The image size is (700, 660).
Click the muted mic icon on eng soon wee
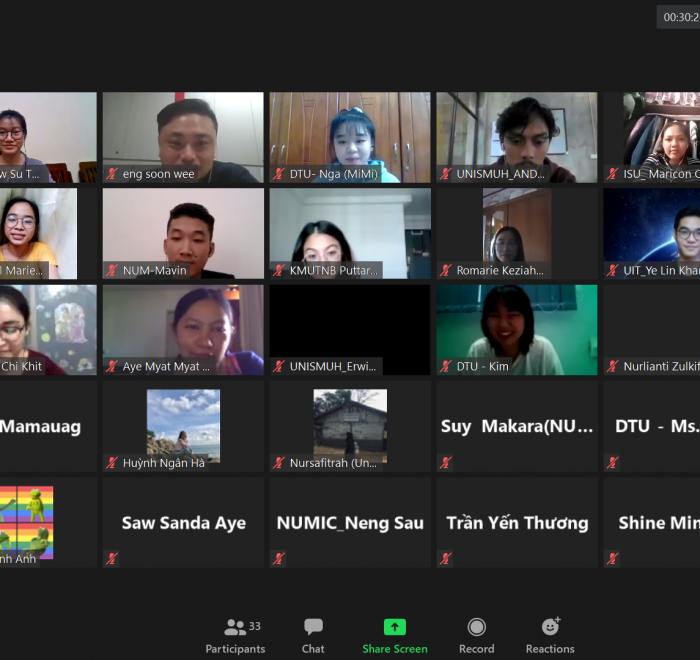tap(112, 174)
